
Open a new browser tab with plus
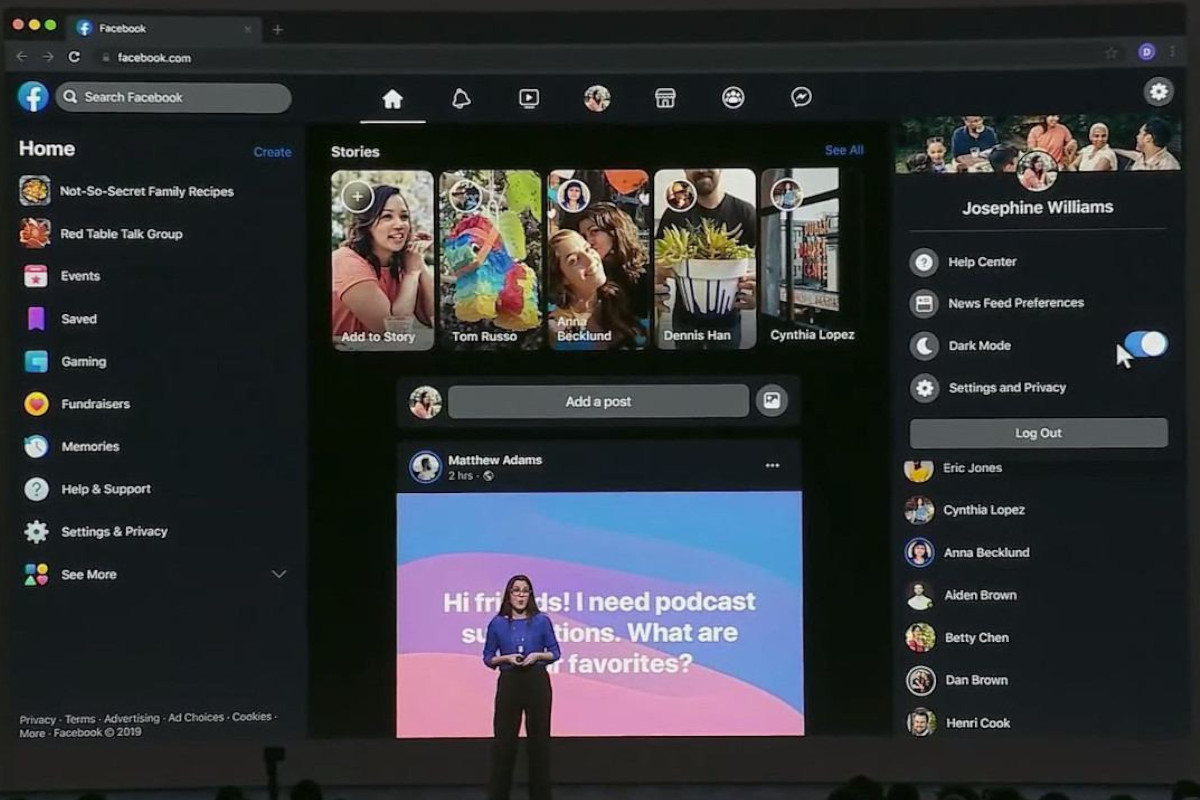coord(278,29)
